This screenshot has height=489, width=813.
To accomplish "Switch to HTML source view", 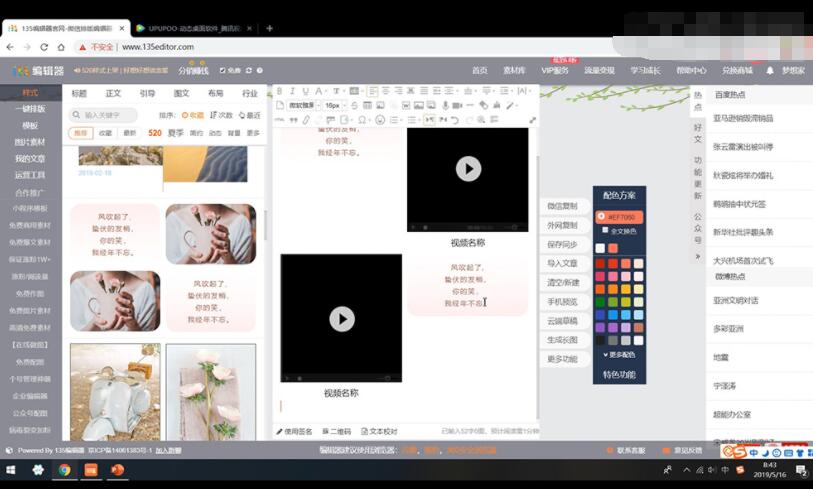I will pyautogui.click(x=279, y=120).
